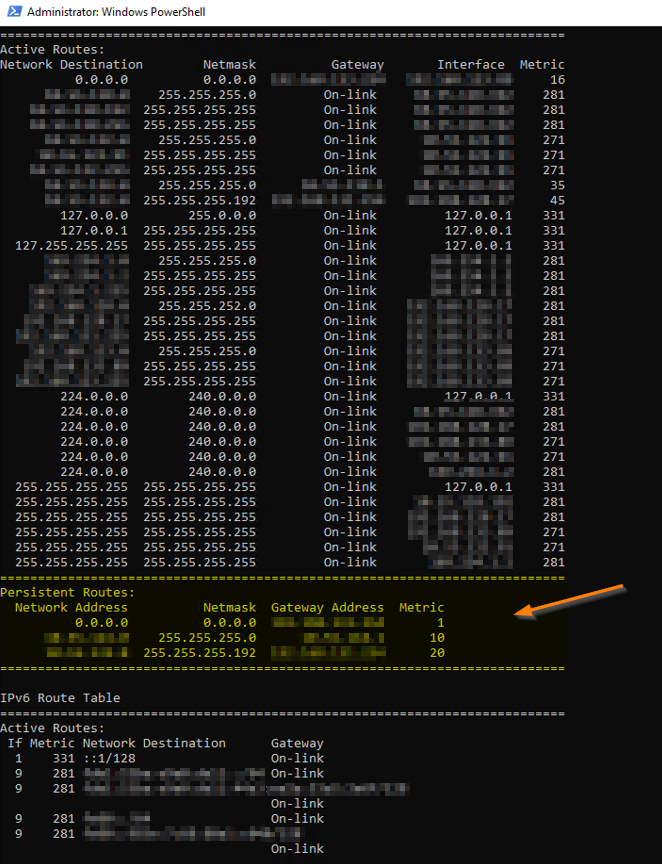The width and height of the screenshot is (662, 864).
Task: Click the PowerShell icon in the title bar
Action: pos(14,12)
